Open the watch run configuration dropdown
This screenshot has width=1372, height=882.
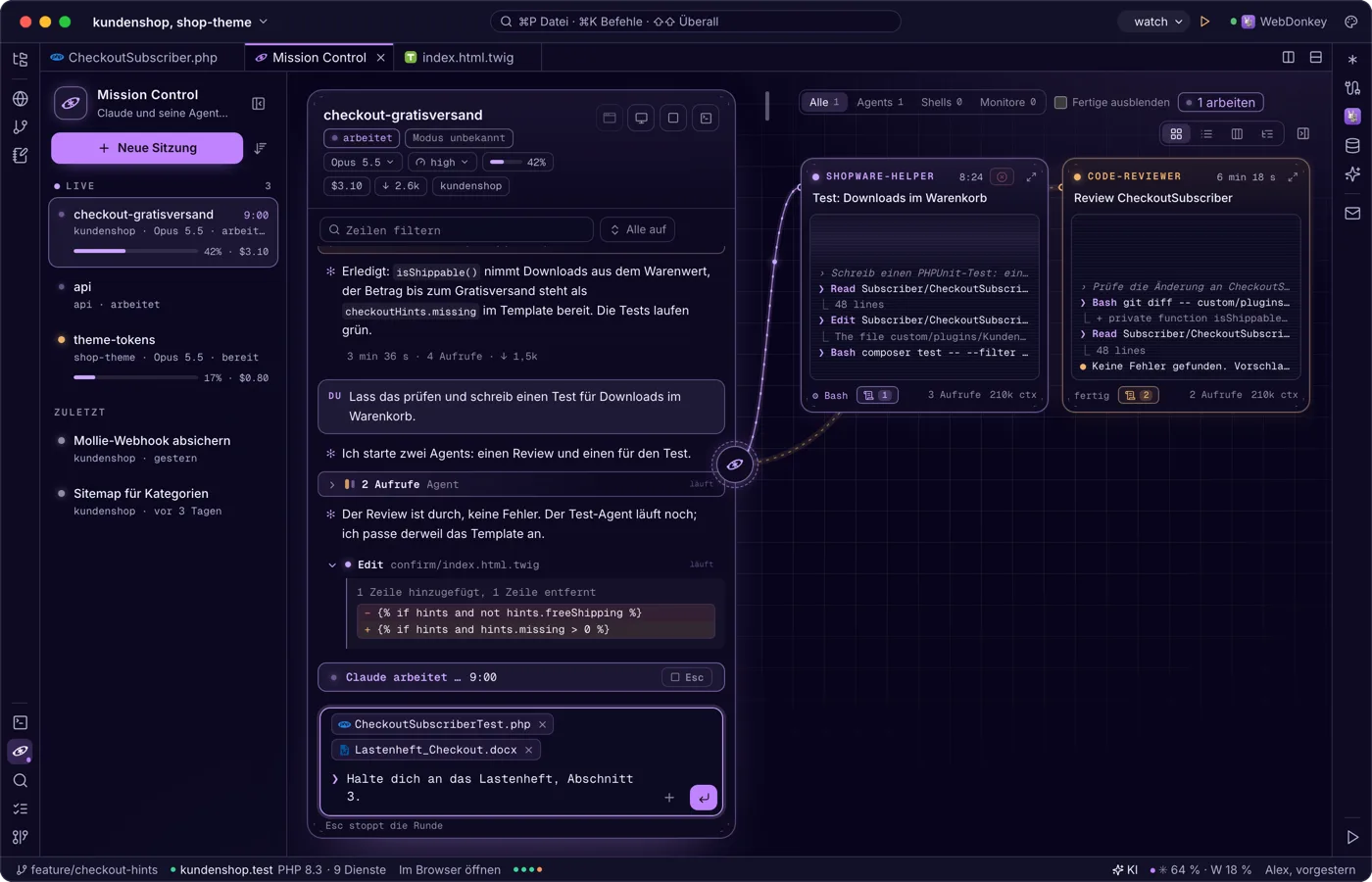point(1156,22)
